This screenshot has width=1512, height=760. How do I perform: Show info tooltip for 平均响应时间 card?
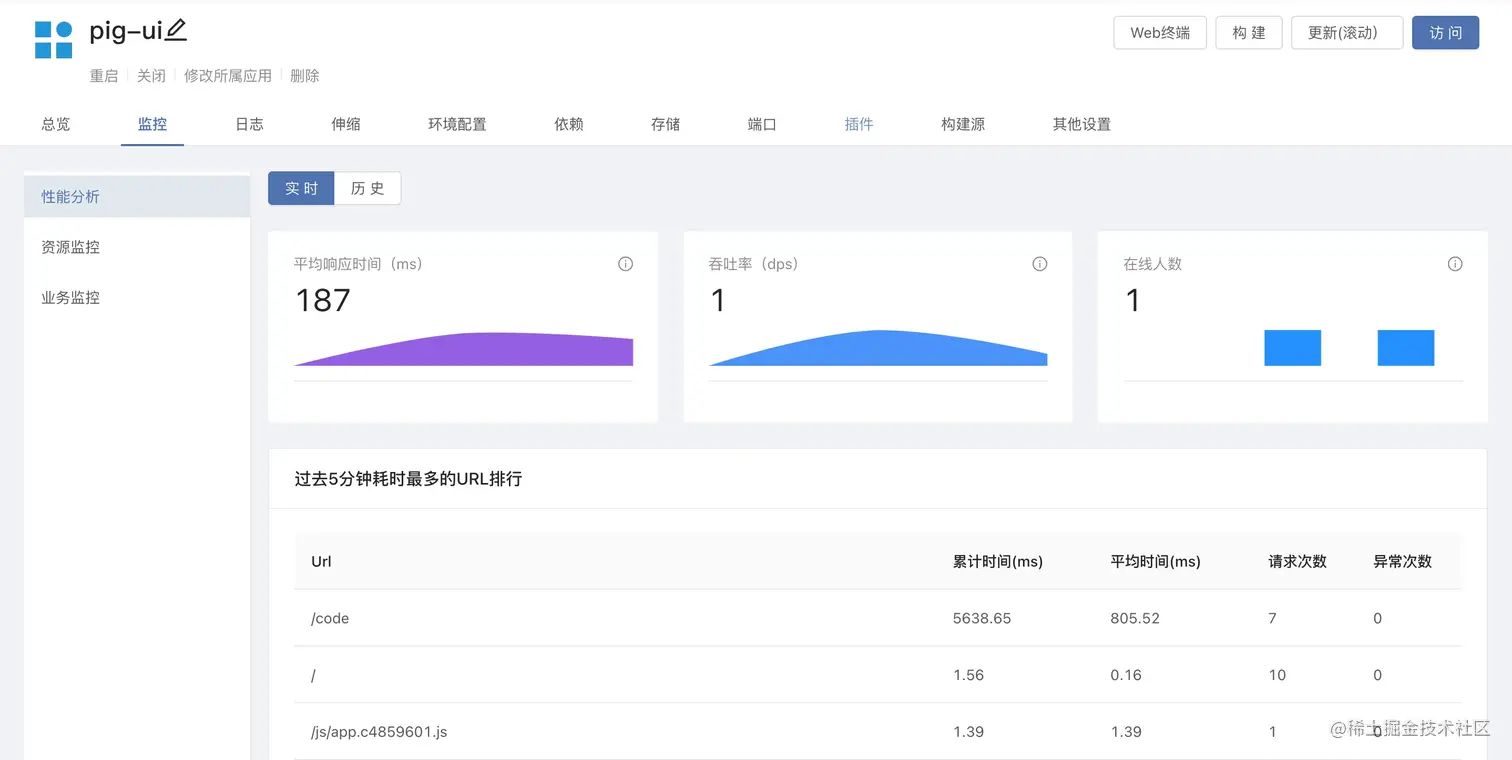626,264
